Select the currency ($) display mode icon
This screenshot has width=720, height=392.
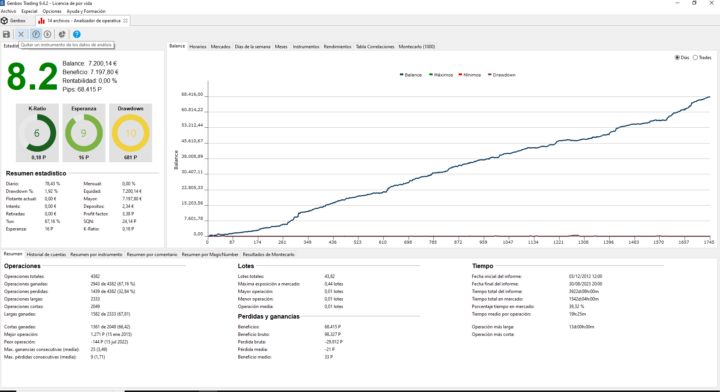[48, 34]
